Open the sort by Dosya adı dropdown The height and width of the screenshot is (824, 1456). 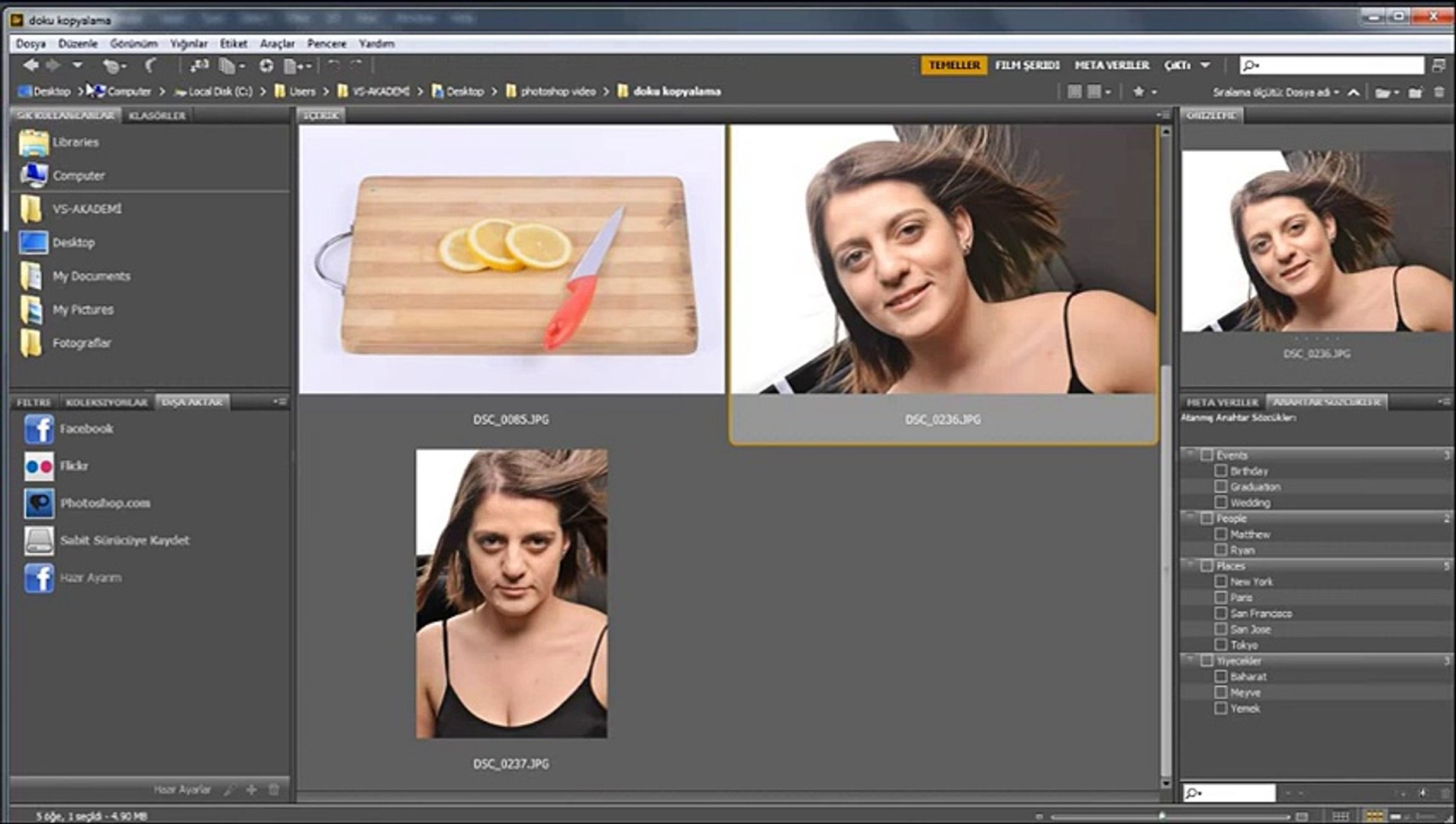point(1276,92)
